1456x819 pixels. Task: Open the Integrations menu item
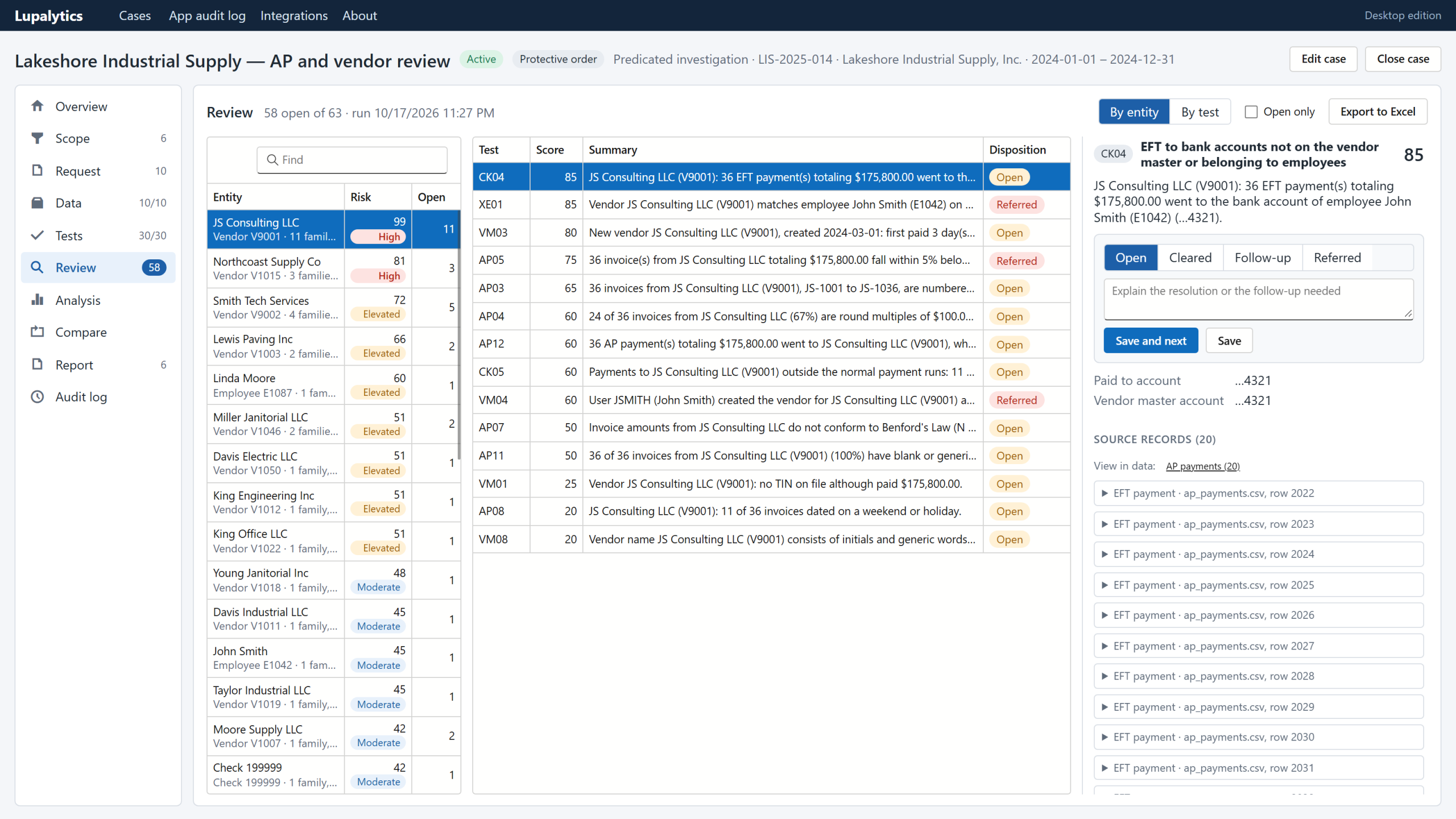[x=293, y=15]
